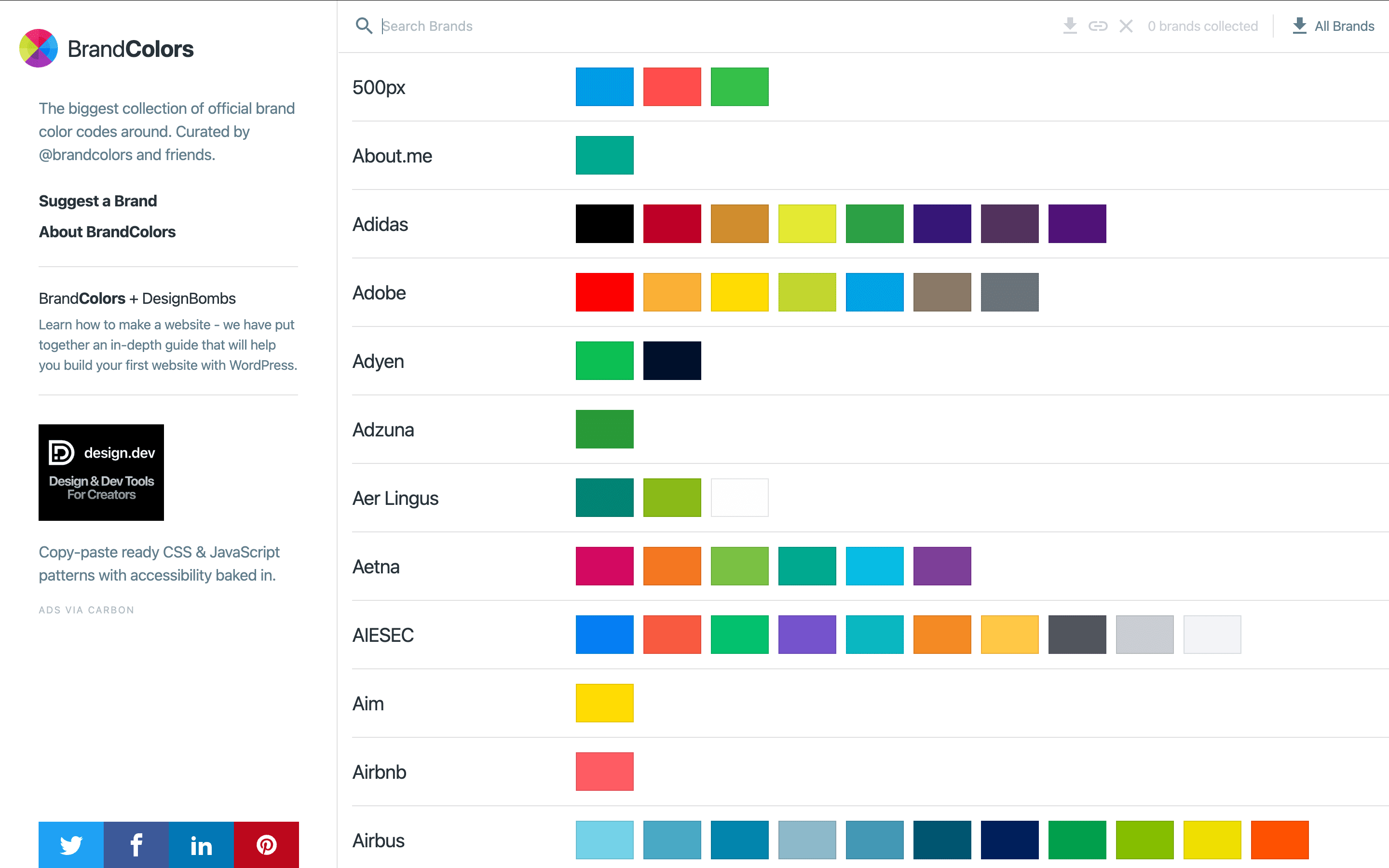Copy the gray Adobe swatch

click(x=1009, y=292)
